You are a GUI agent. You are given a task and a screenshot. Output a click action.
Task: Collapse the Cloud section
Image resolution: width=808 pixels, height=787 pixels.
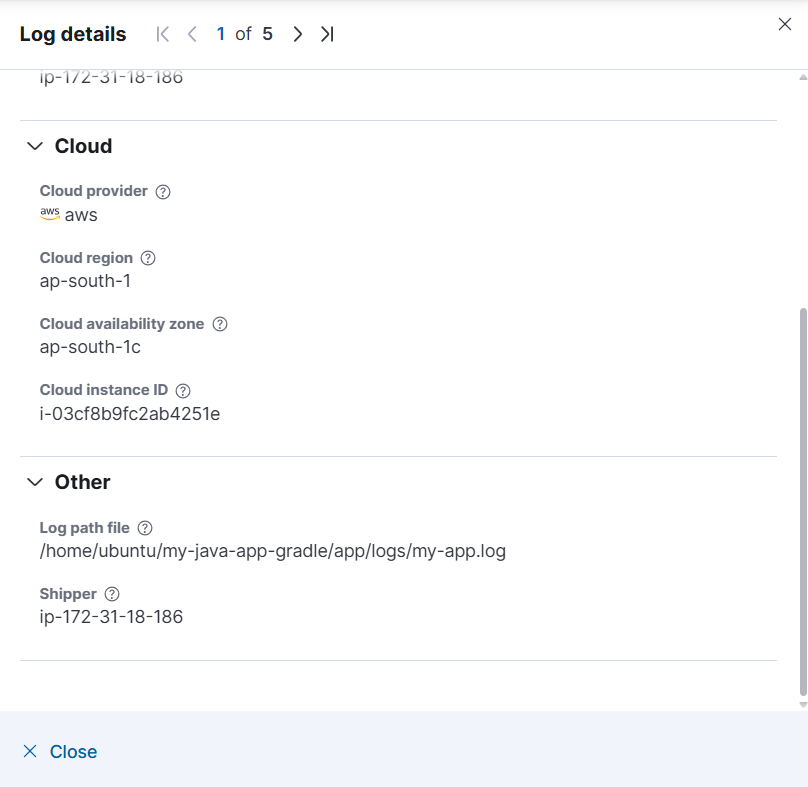pos(35,146)
